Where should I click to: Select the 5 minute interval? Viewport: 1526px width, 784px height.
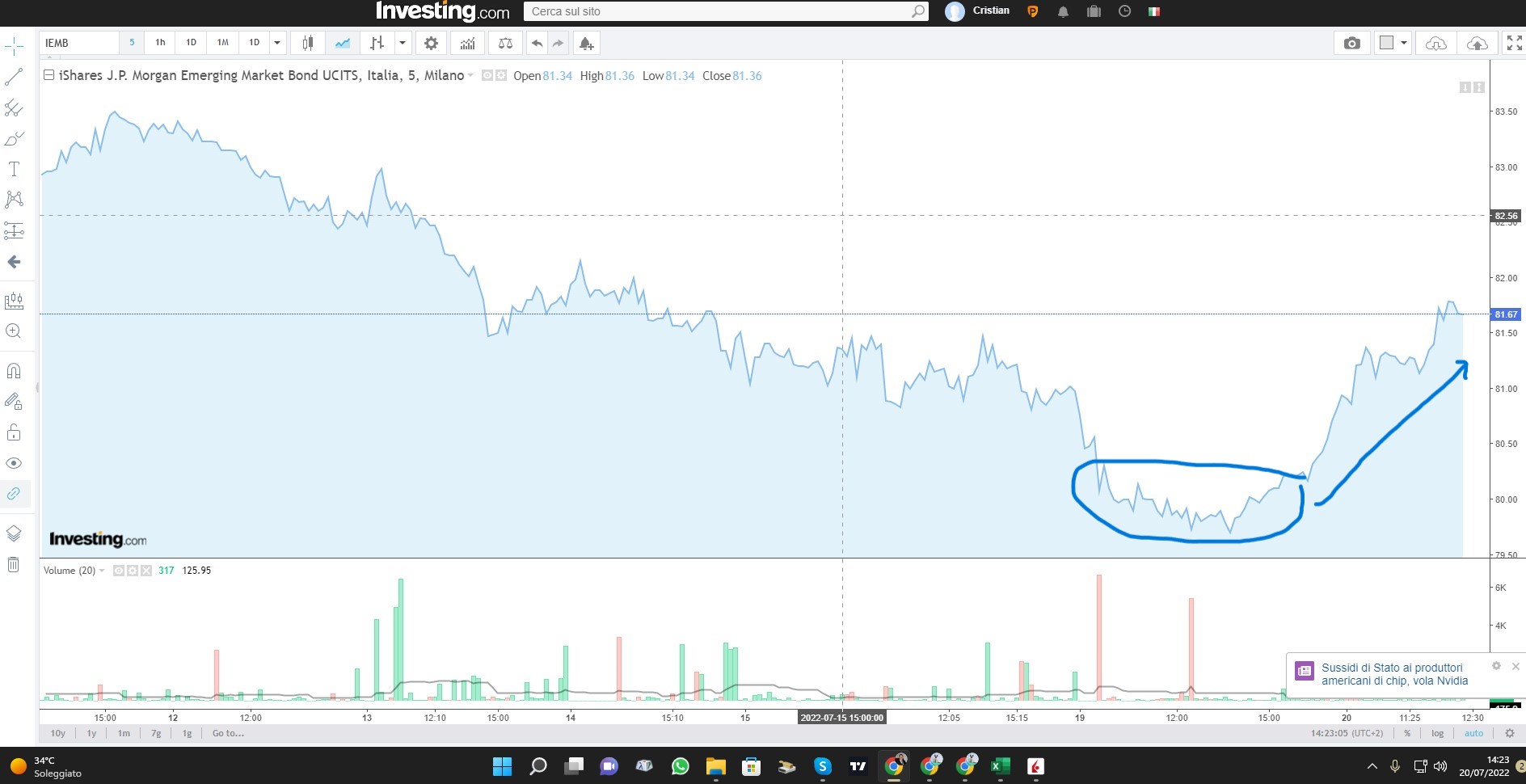pyautogui.click(x=132, y=43)
